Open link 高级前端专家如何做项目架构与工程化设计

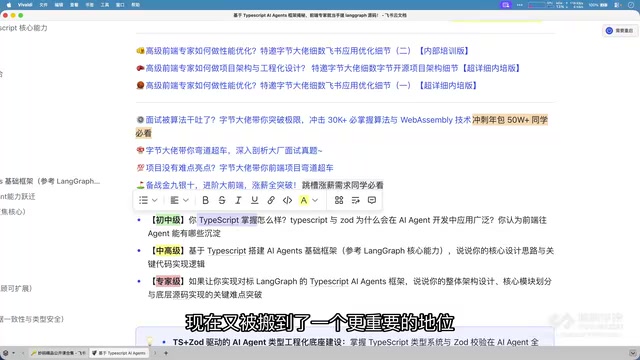[333, 68]
